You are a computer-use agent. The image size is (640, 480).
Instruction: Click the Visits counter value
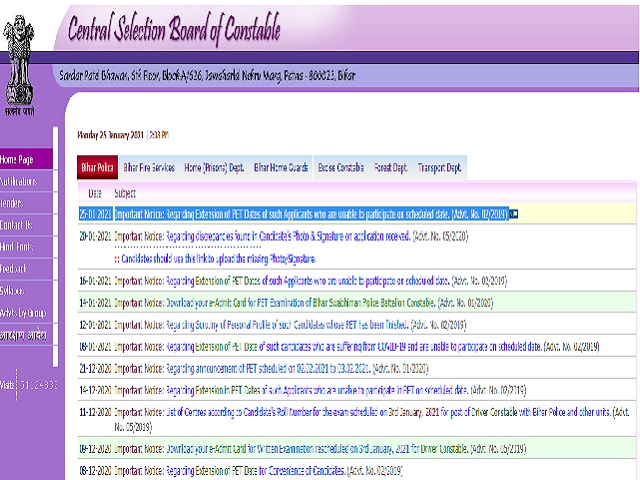click(39, 385)
